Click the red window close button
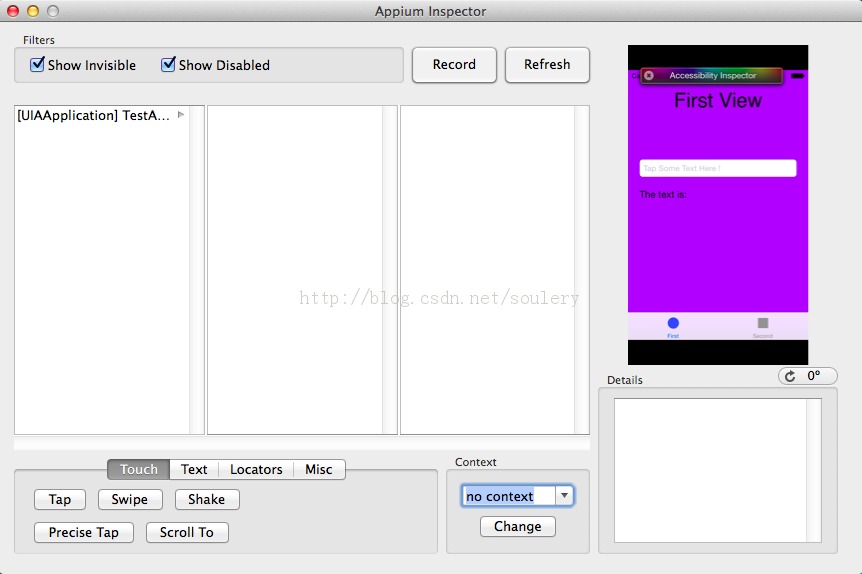 point(12,11)
